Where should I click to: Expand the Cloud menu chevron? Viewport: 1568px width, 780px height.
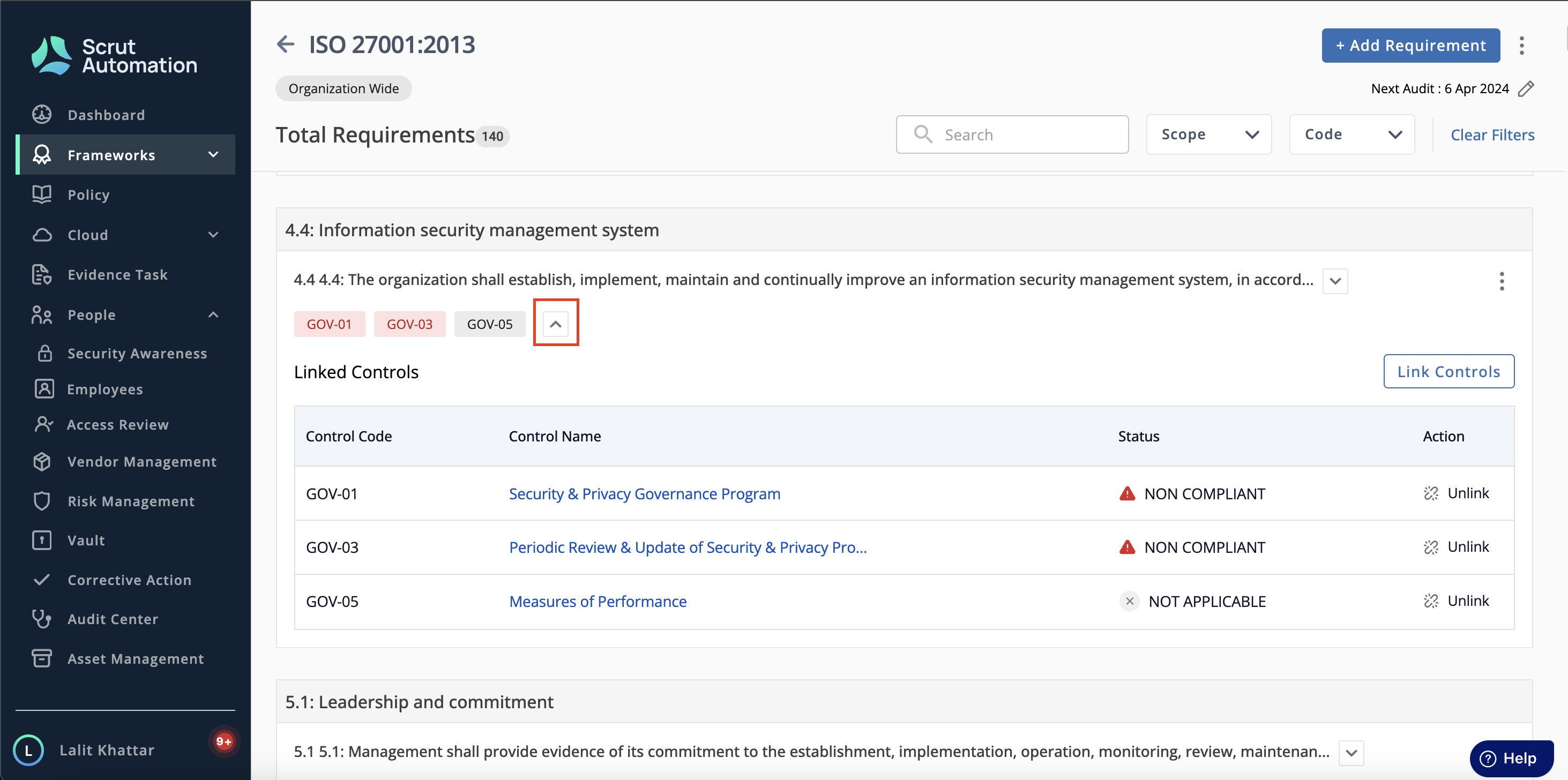[x=213, y=235]
